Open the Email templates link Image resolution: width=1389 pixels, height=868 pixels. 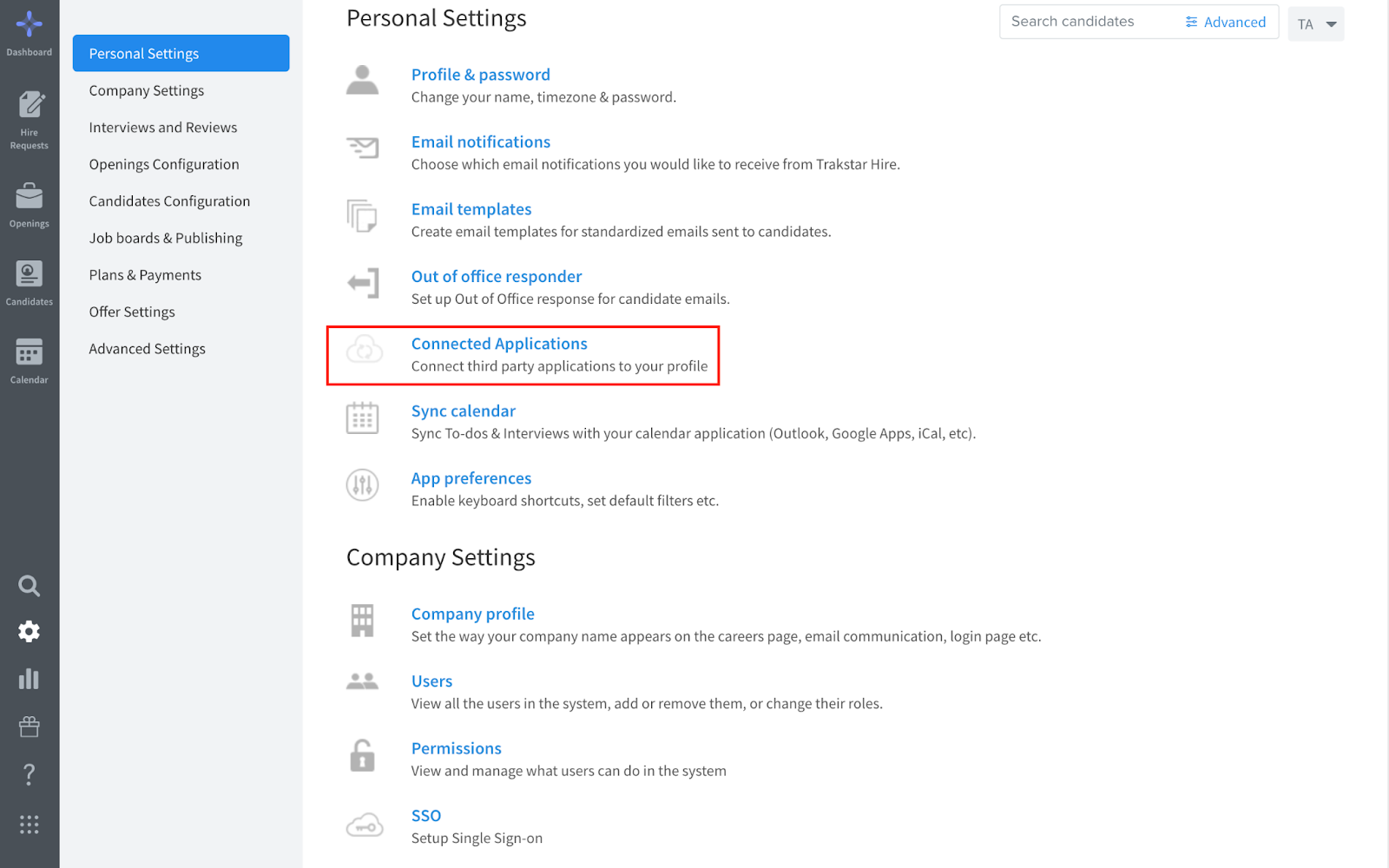[x=471, y=209]
